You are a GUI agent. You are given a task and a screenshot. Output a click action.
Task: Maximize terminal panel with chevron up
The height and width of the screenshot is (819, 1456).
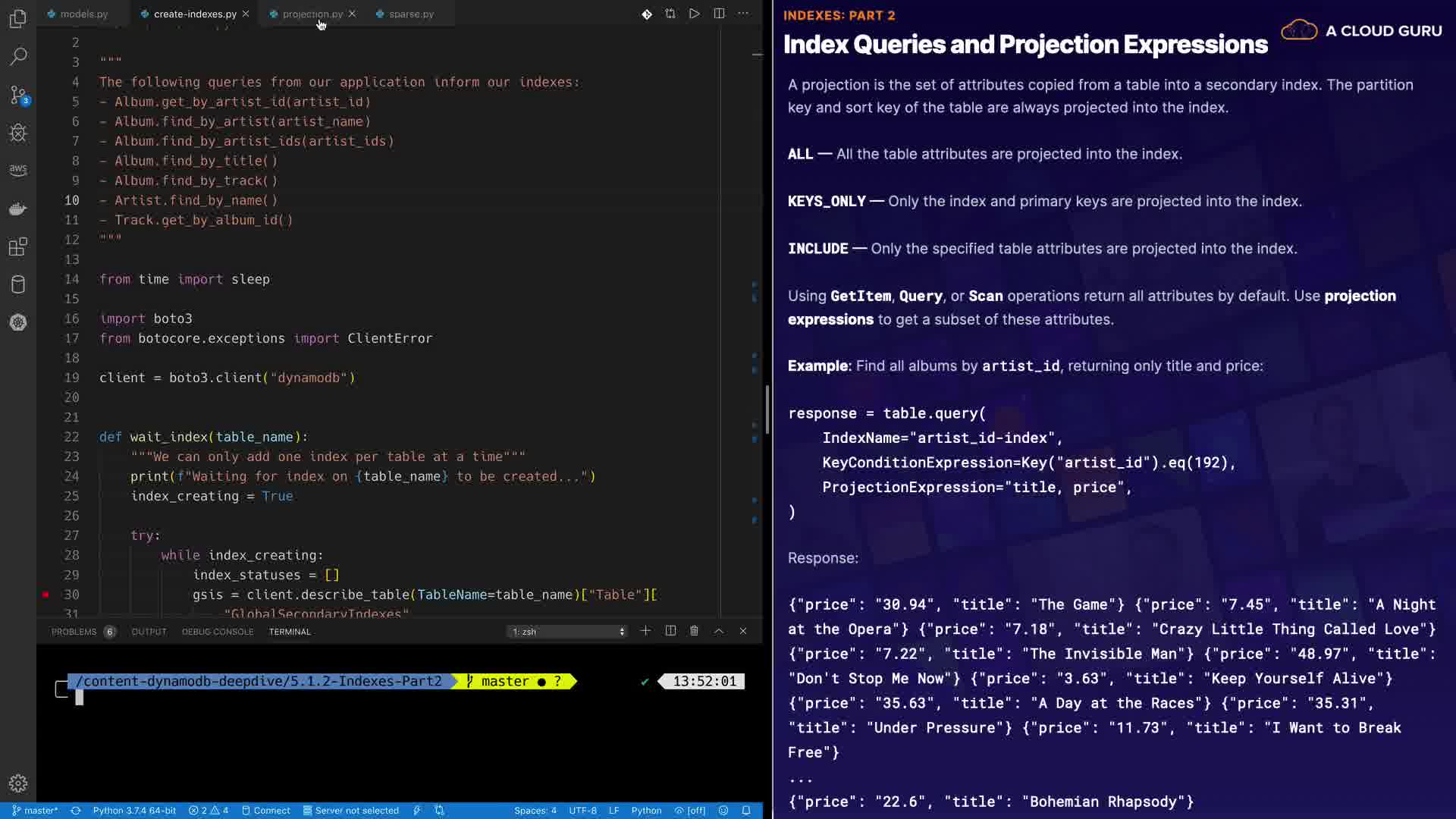[719, 631]
